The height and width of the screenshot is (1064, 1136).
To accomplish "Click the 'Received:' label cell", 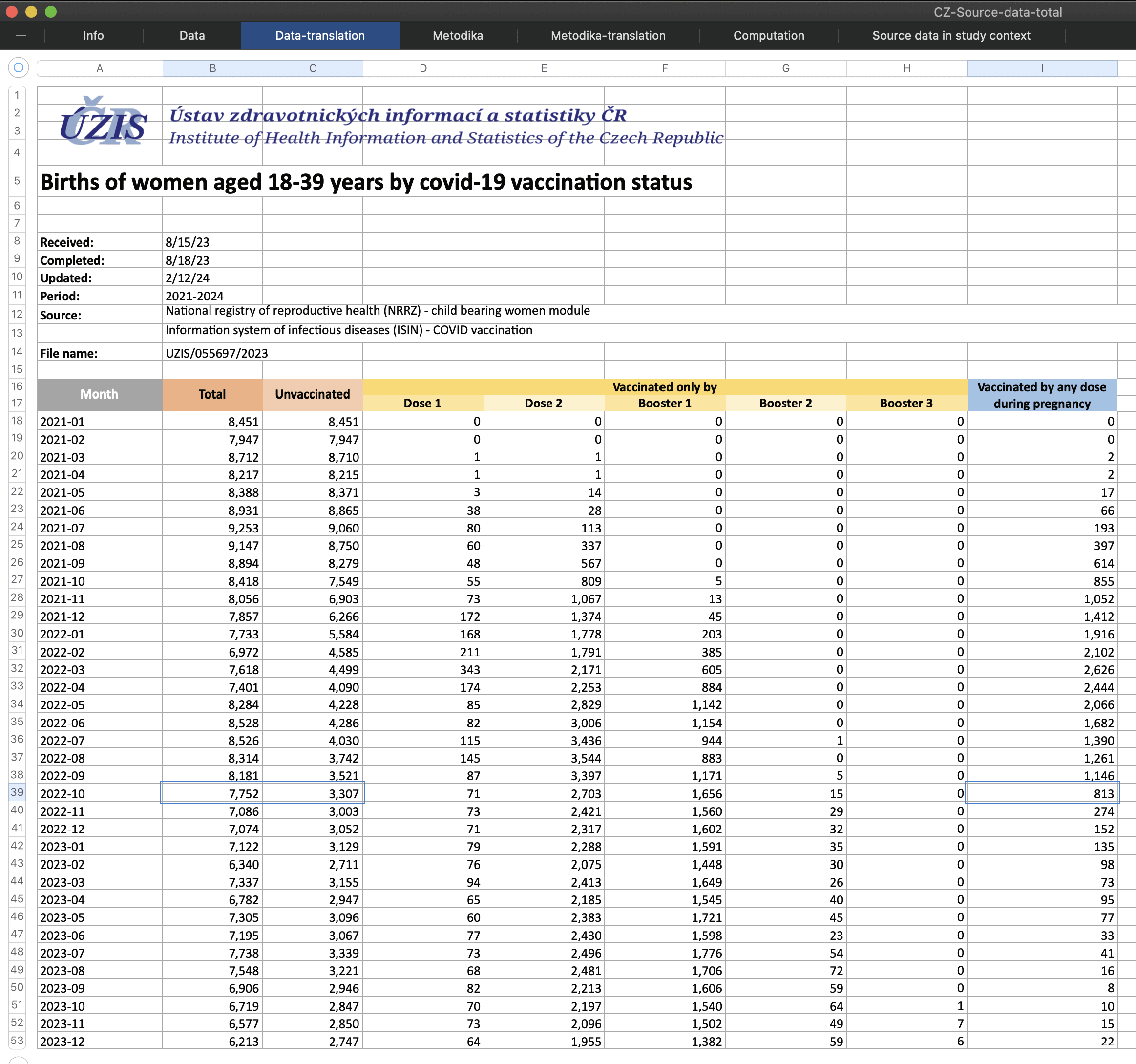I will coord(100,242).
